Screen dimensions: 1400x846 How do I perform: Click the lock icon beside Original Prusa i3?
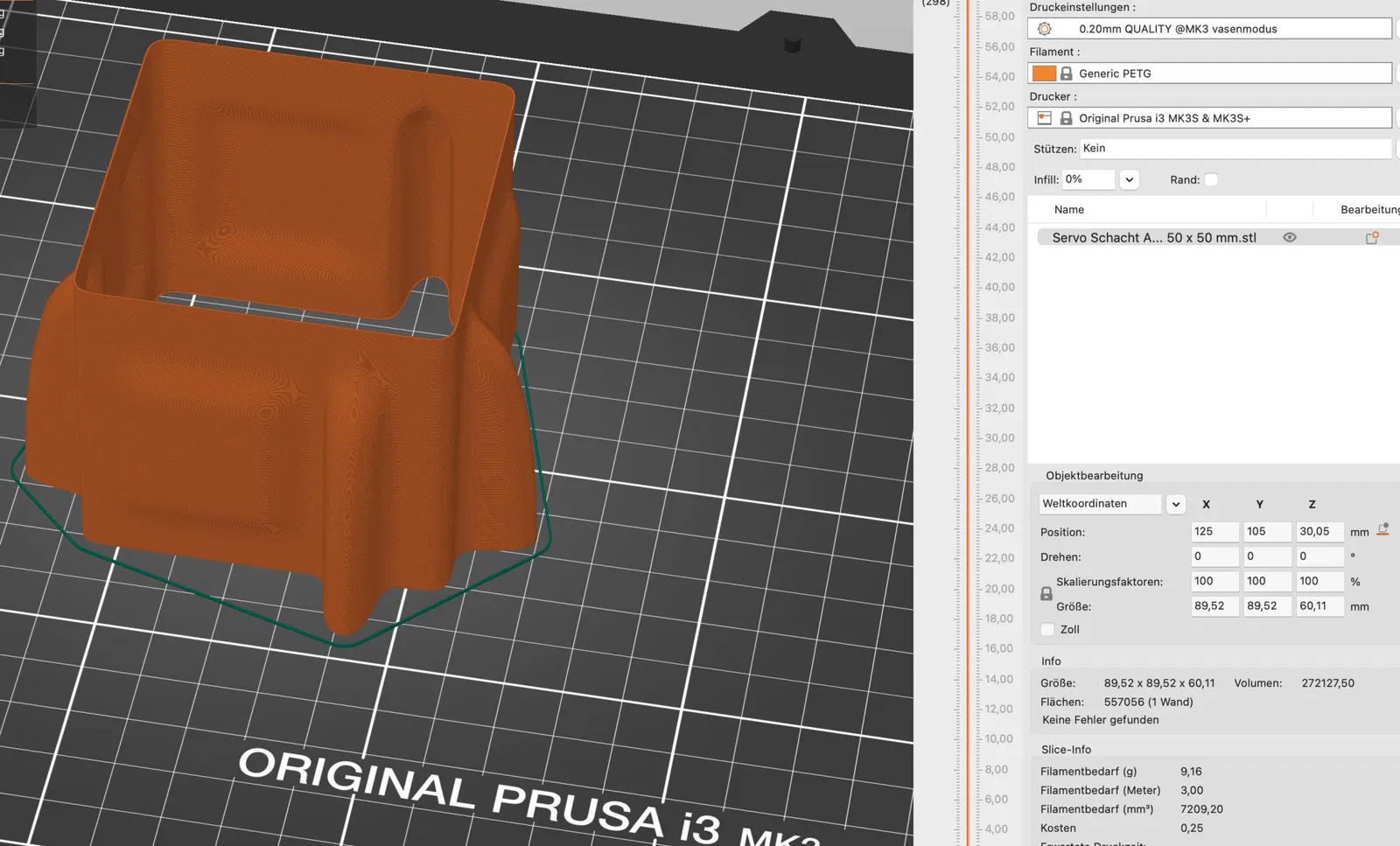[x=1066, y=118]
